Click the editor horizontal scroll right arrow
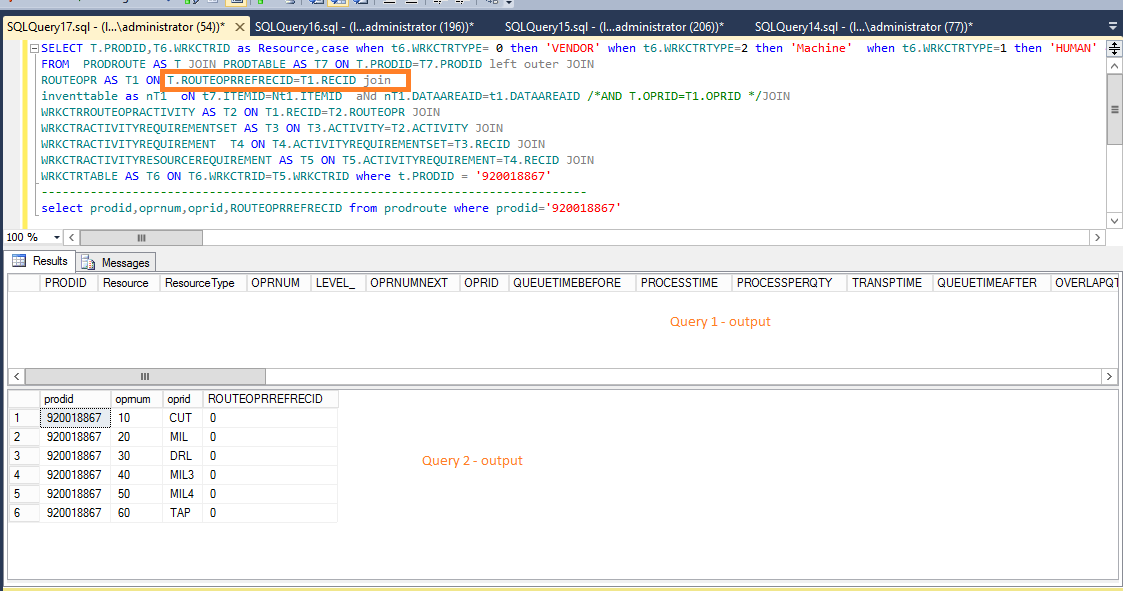The height and width of the screenshot is (591, 1123). point(1097,237)
